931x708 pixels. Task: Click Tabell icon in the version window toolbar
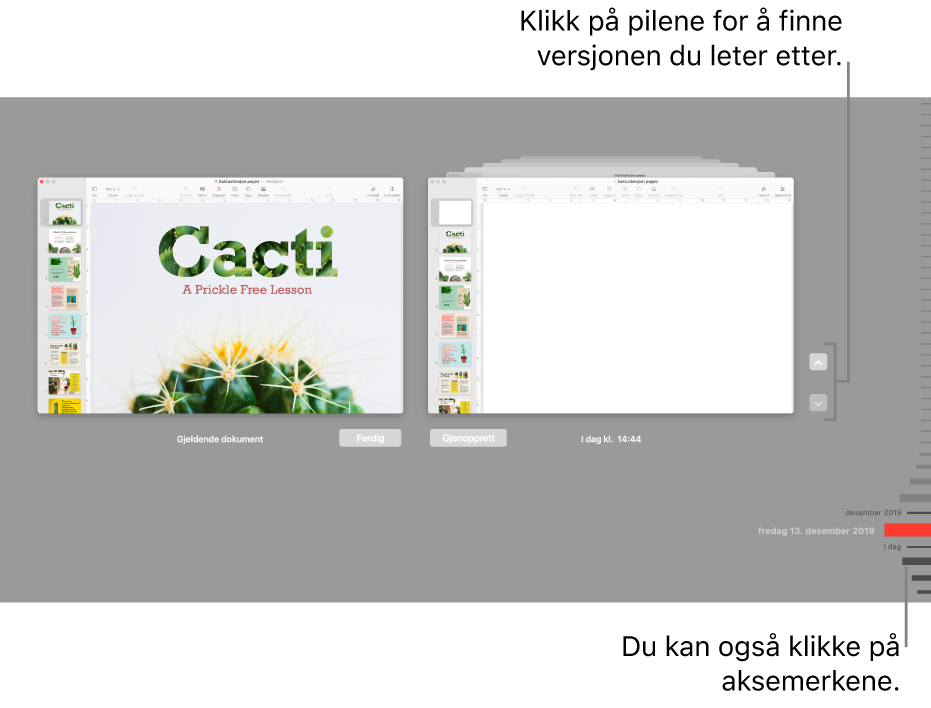(x=593, y=191)
